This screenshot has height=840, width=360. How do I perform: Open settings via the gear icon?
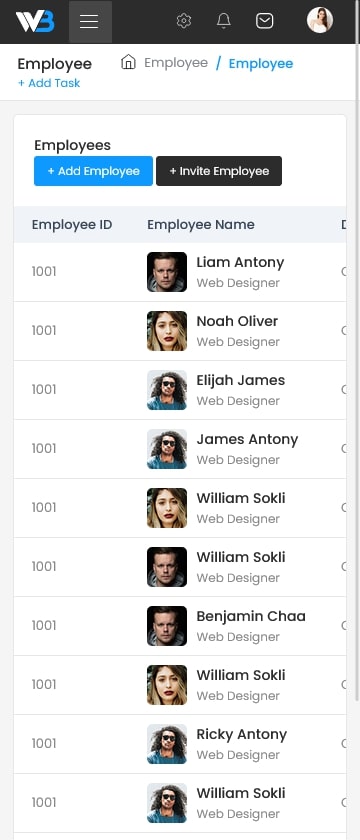point(184,21)
